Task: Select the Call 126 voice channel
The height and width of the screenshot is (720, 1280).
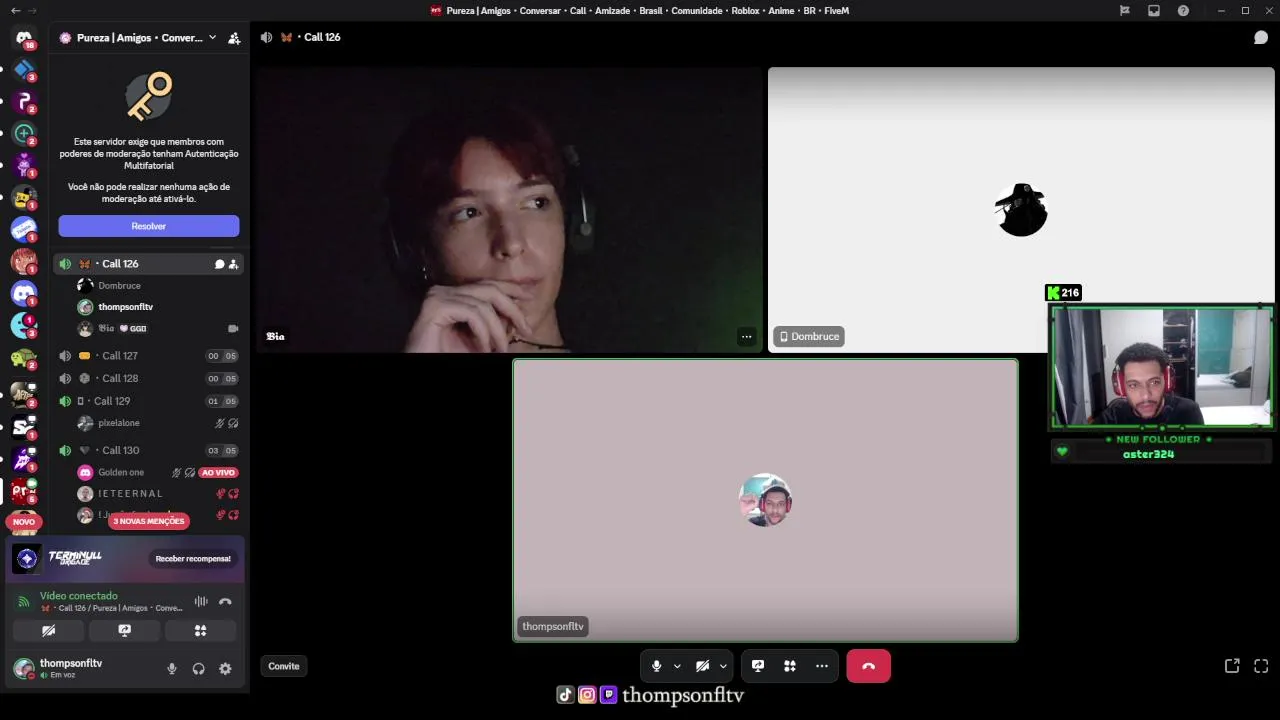Action: (x=148, y=264)
